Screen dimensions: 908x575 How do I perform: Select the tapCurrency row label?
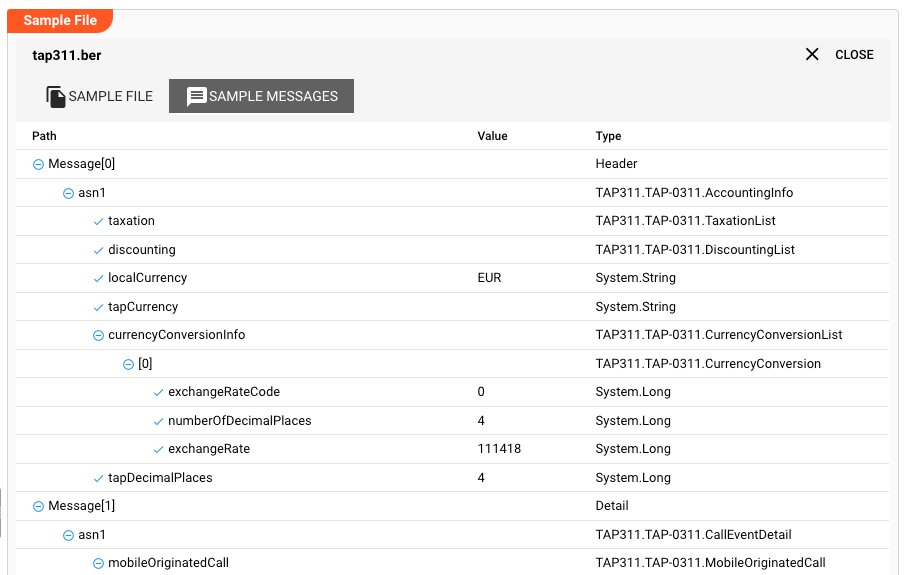coord(143,307)
